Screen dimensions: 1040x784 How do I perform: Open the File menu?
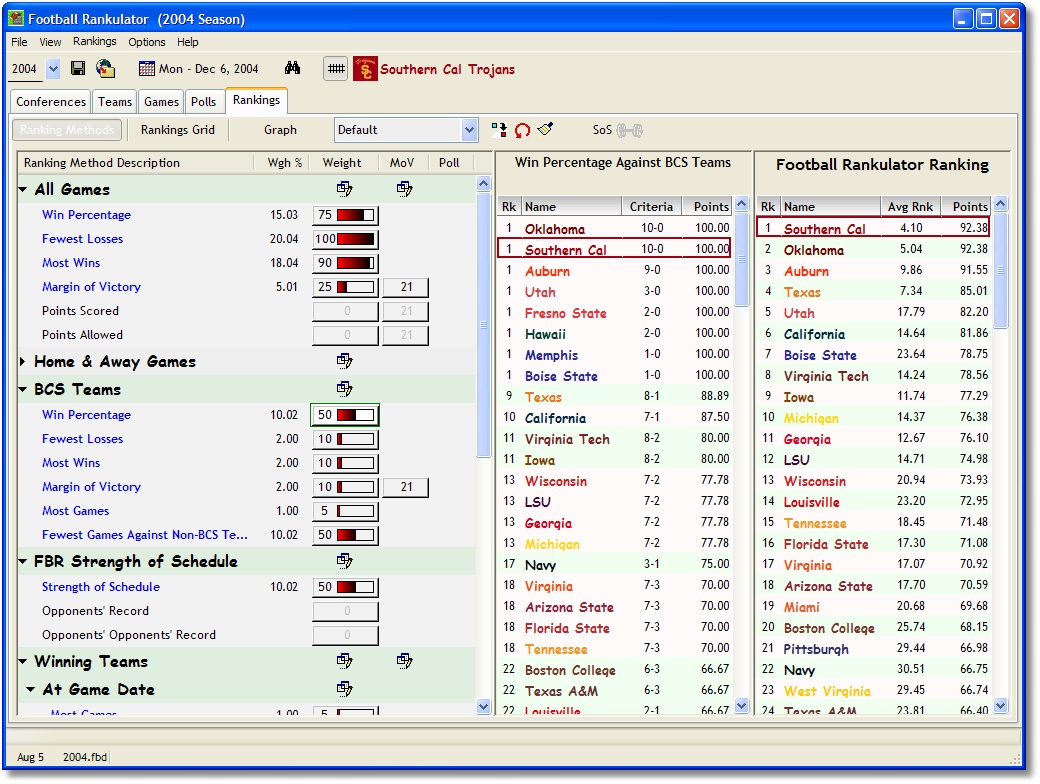[x=19, y=42]
